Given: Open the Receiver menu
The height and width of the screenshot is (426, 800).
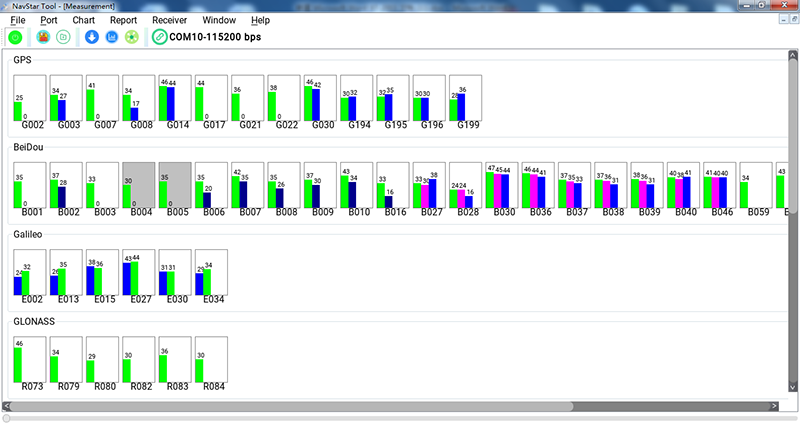Looking at the screenshot, I should (x=169, y=20).
